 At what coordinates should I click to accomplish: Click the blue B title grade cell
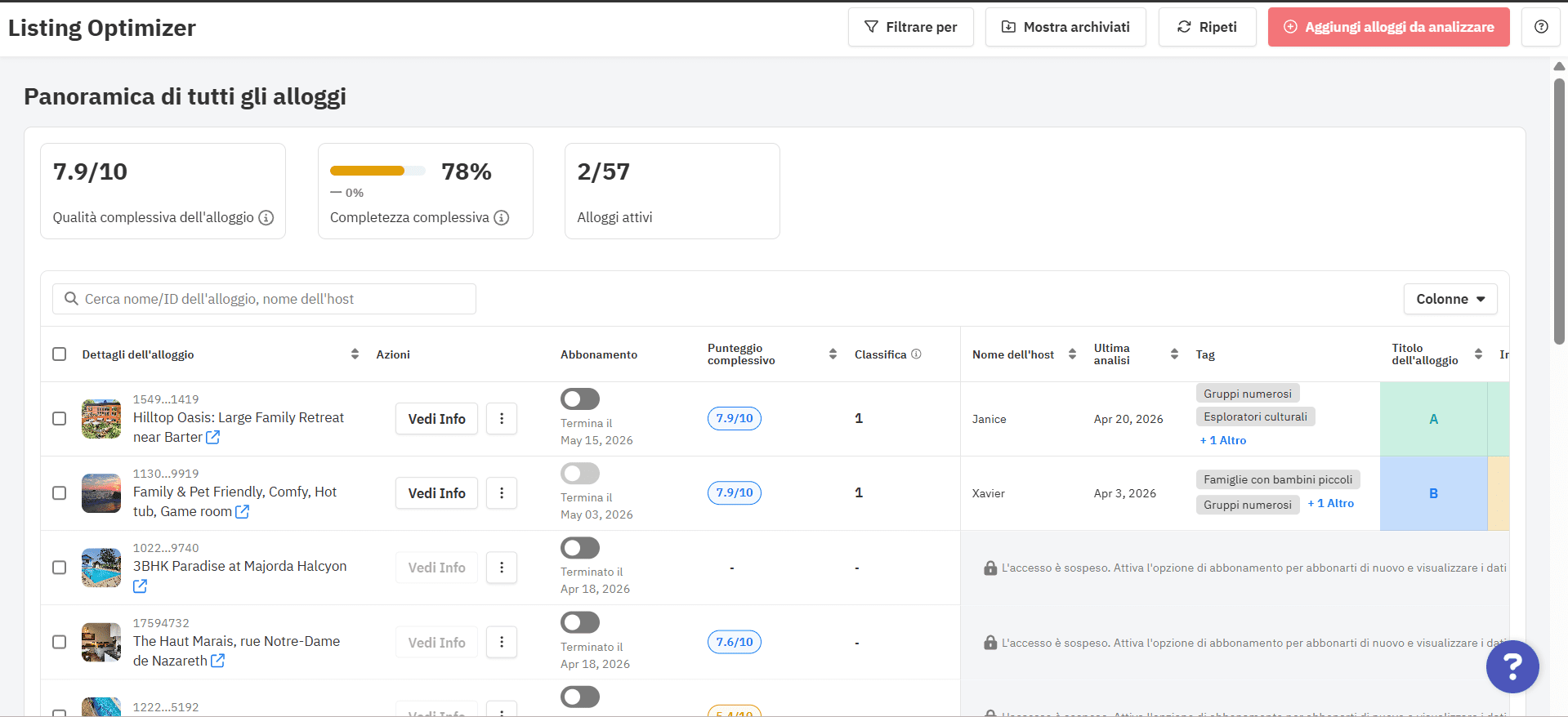point(1433,493)
